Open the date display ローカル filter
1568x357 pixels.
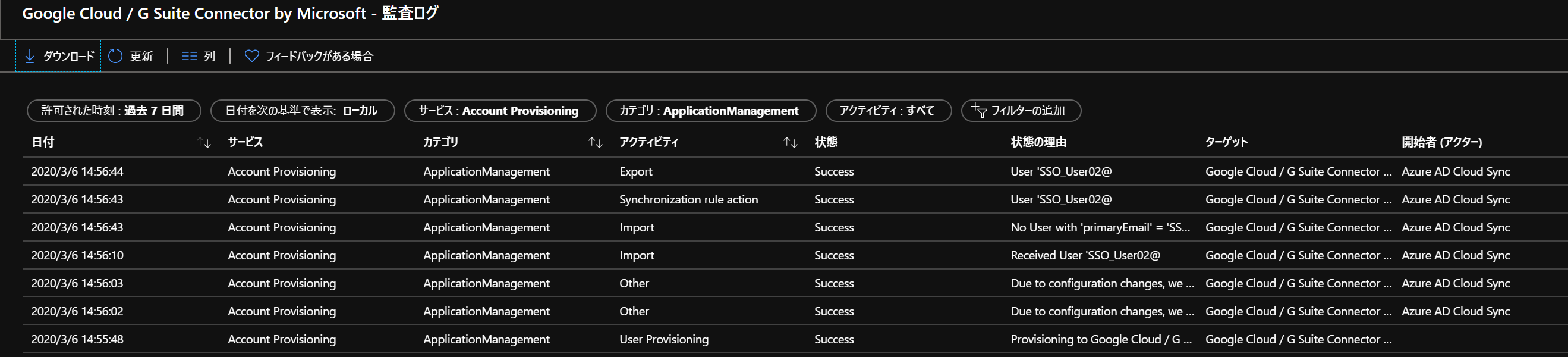point(302,110)
